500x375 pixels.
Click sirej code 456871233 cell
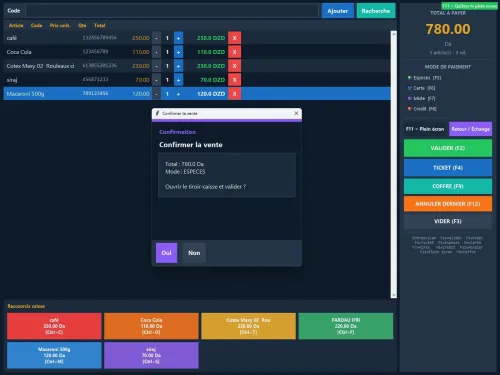pyautogui.click(x=95, y=79)
